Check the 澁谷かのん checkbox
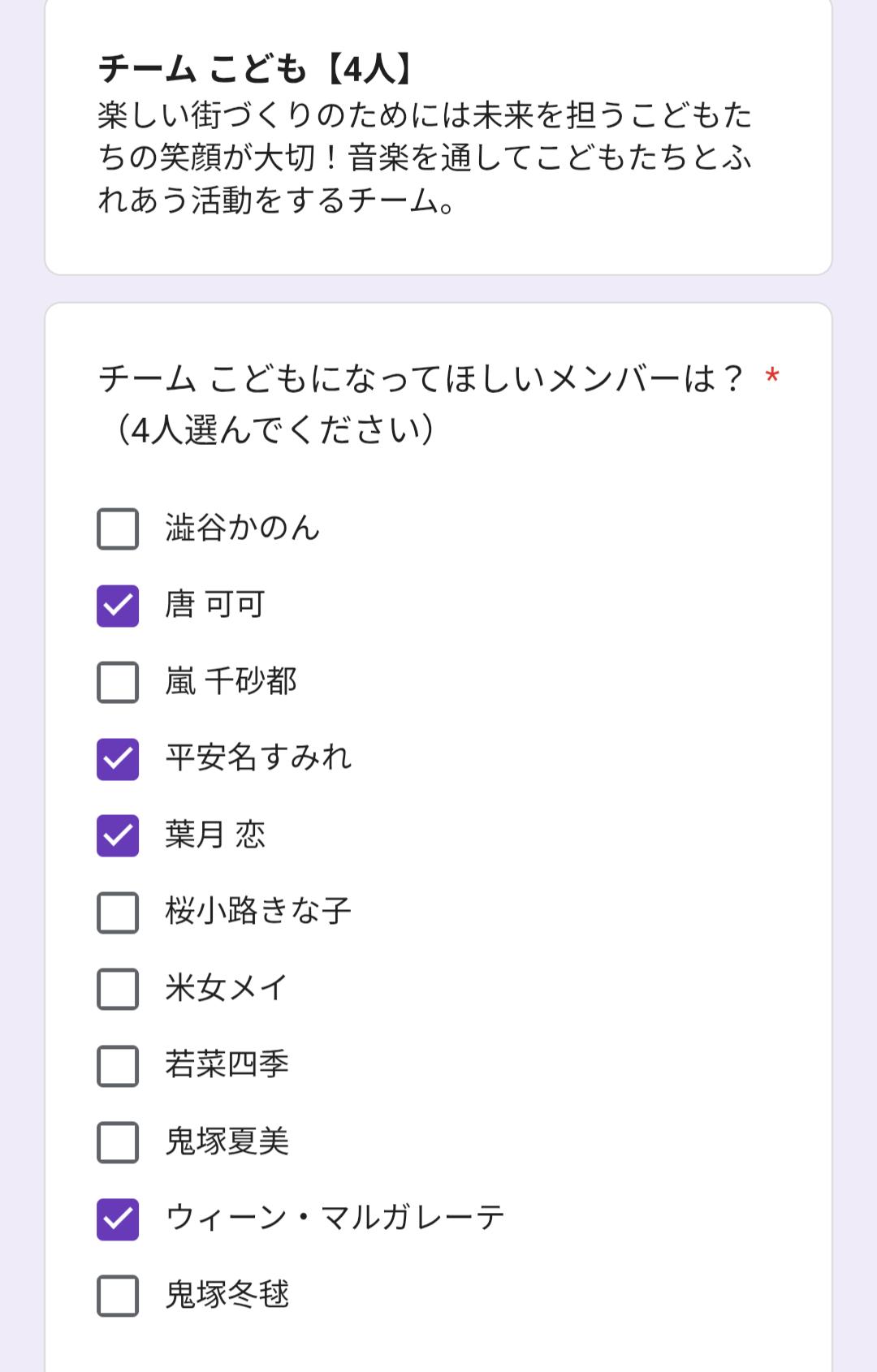 tap(118, 529)
